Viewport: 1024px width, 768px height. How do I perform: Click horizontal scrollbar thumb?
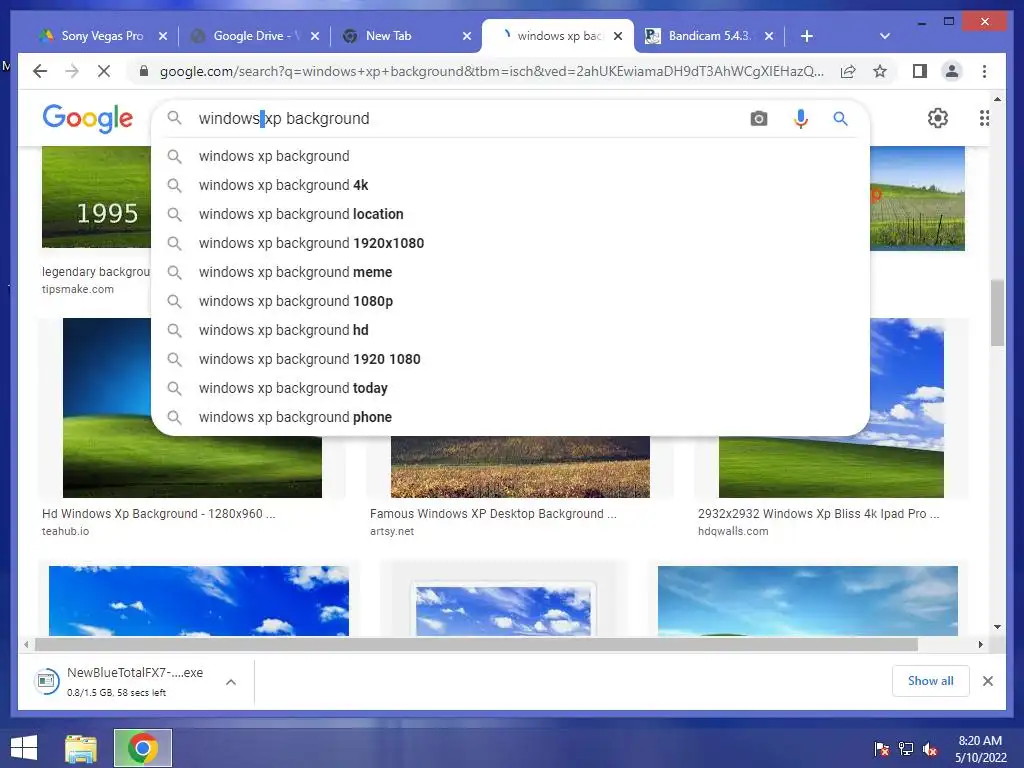pos(476,645)
